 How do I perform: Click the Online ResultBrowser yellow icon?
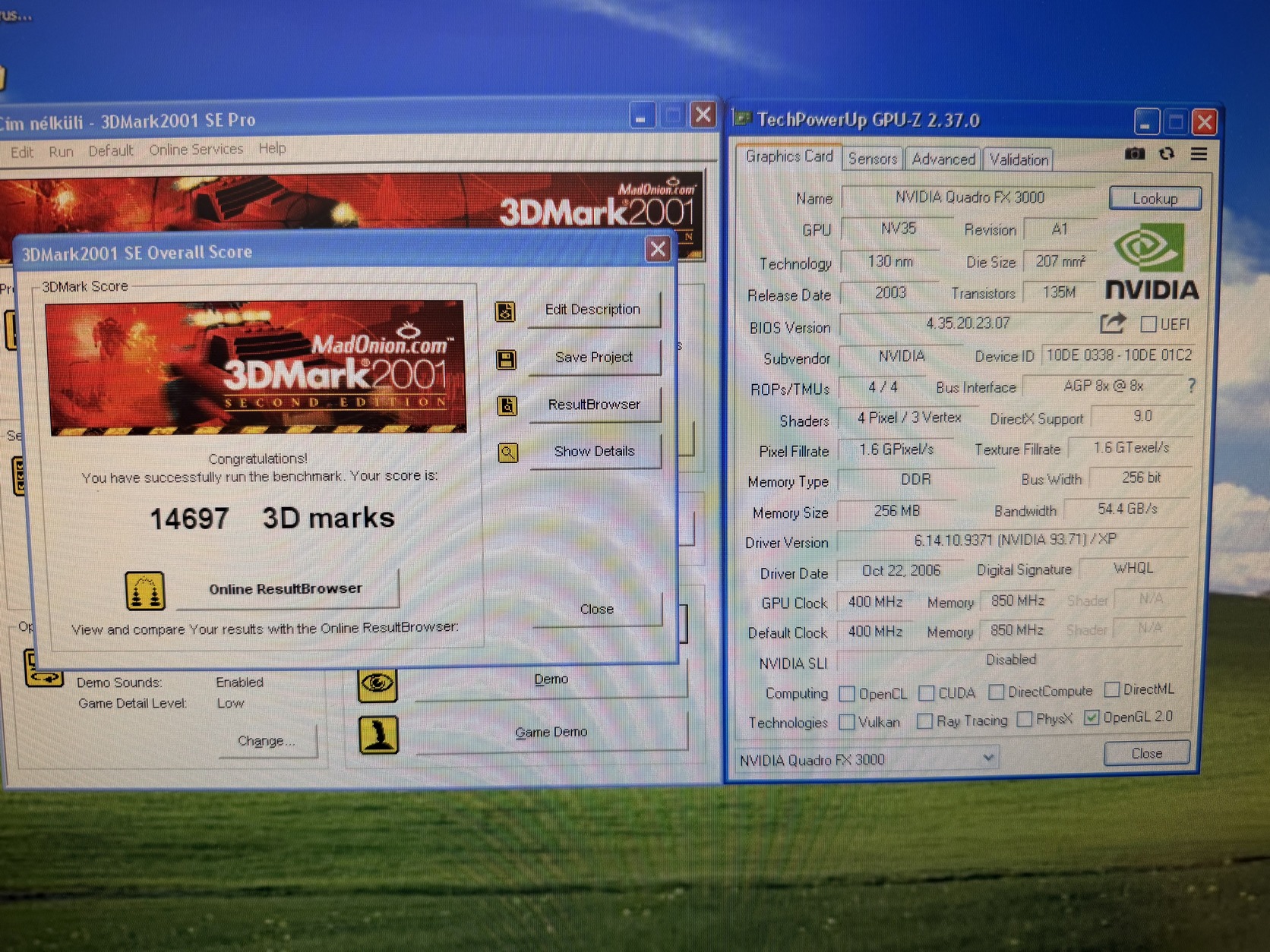pos(145,591)
